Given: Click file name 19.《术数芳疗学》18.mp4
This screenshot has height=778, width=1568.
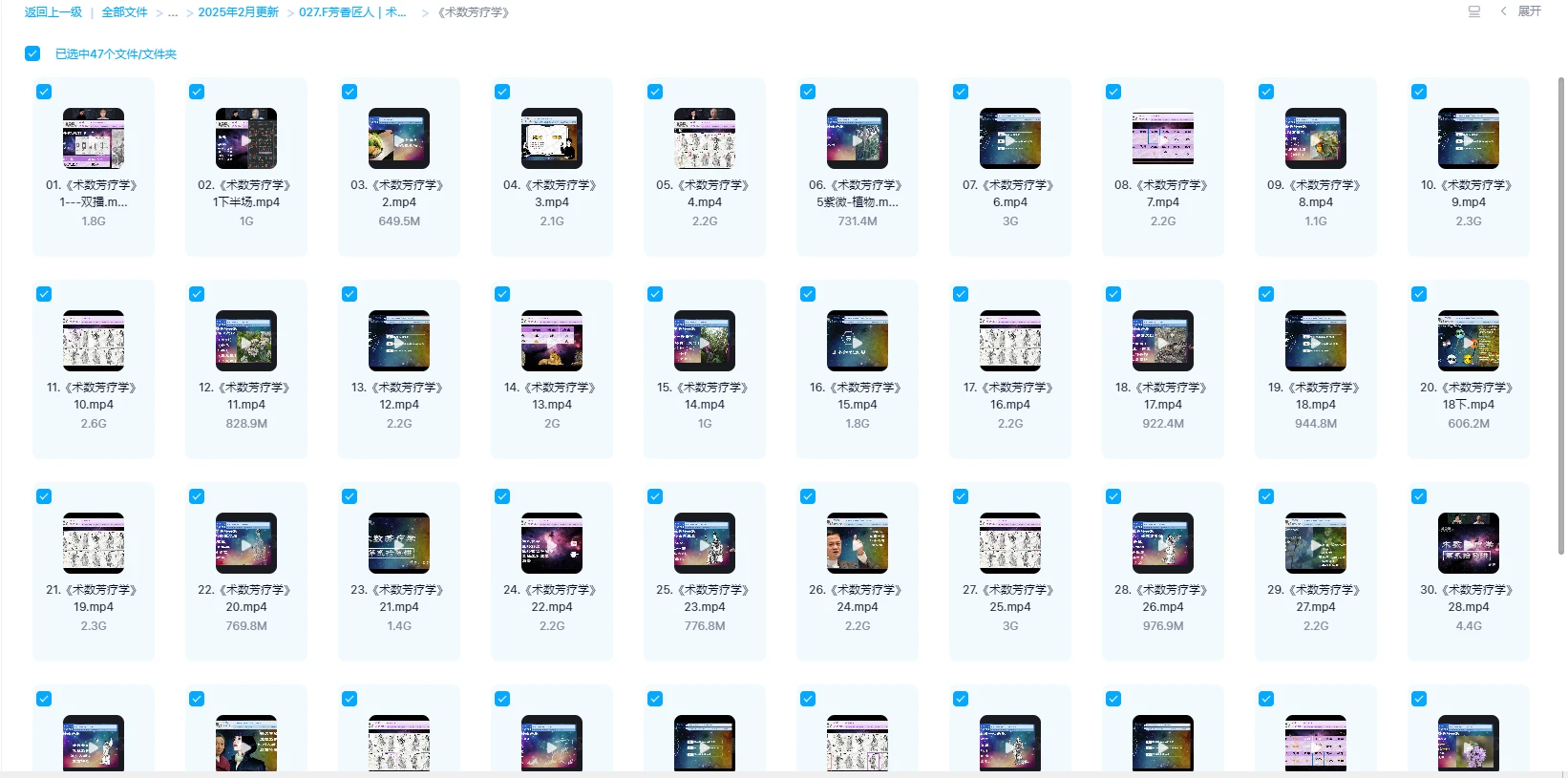Looking at the screenshot, I should [x=1316, y=396].
